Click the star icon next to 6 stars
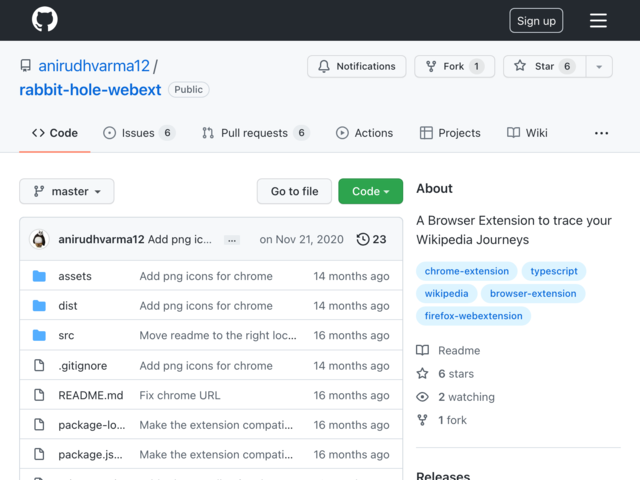This screenshot has height=480, width=640. coord(422,373)
